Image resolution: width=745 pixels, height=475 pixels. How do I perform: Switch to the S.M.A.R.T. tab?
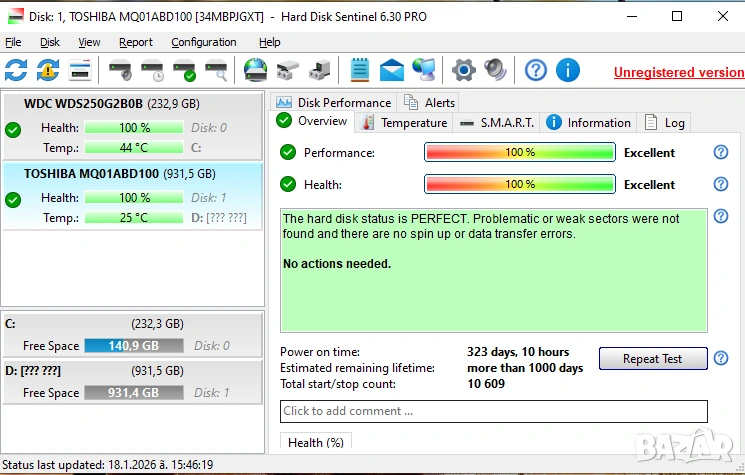coord(497,123)
